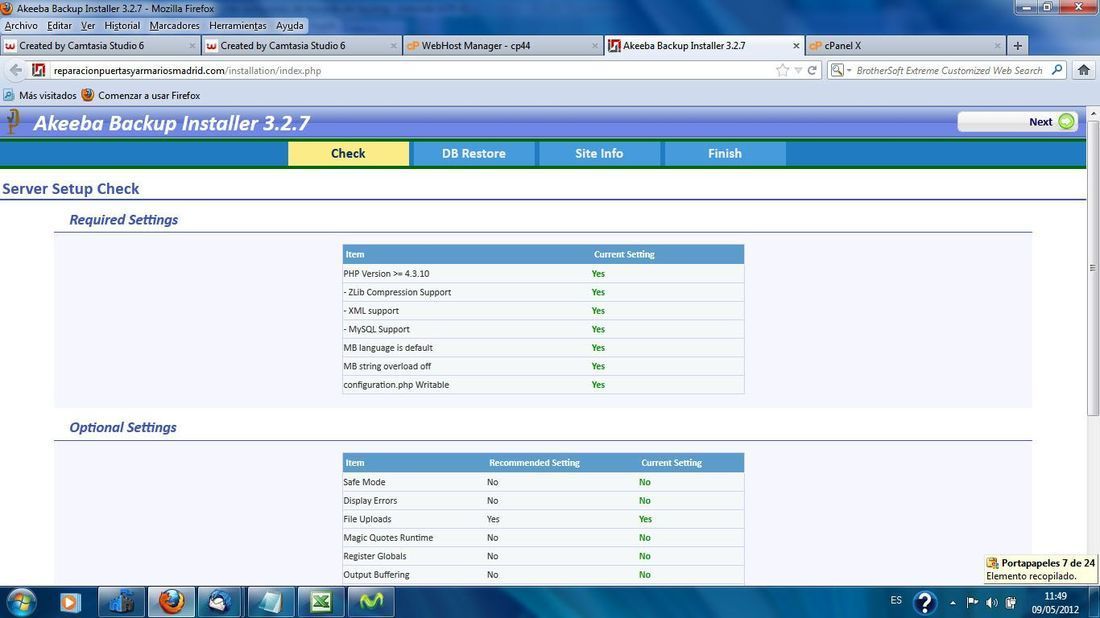
Task: Click 'configuration.php Writable' row text
Action: click(x=396, y=384)
